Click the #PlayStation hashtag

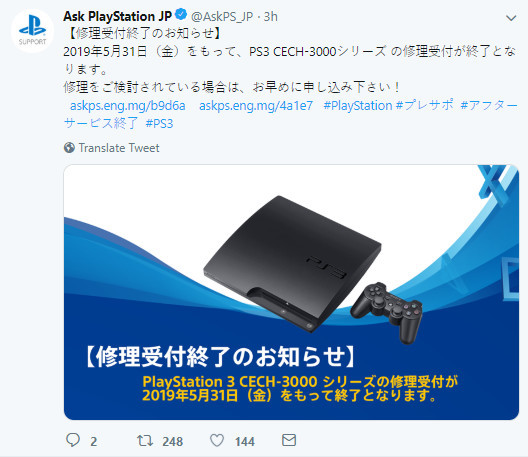358,106
